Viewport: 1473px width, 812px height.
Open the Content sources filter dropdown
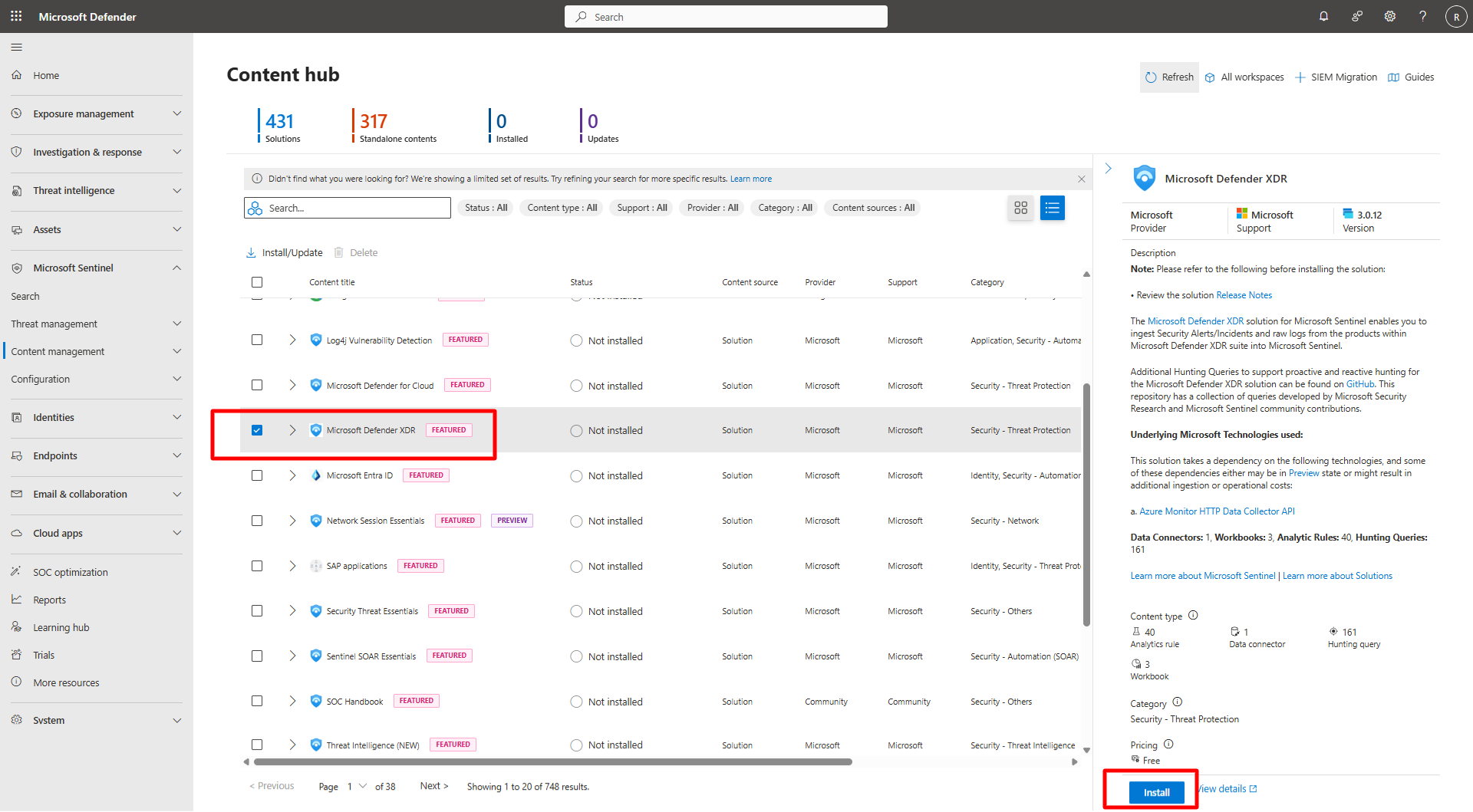click(x=873, y=208)
